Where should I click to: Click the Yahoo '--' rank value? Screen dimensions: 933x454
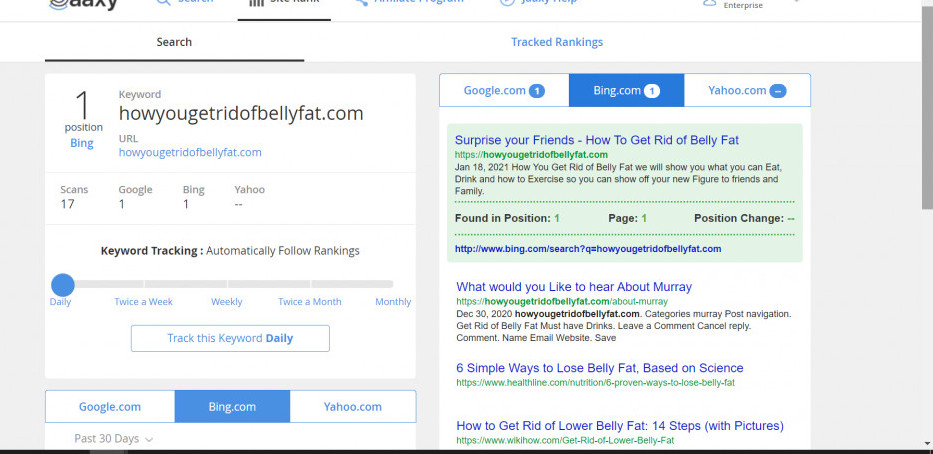[239, 204]
